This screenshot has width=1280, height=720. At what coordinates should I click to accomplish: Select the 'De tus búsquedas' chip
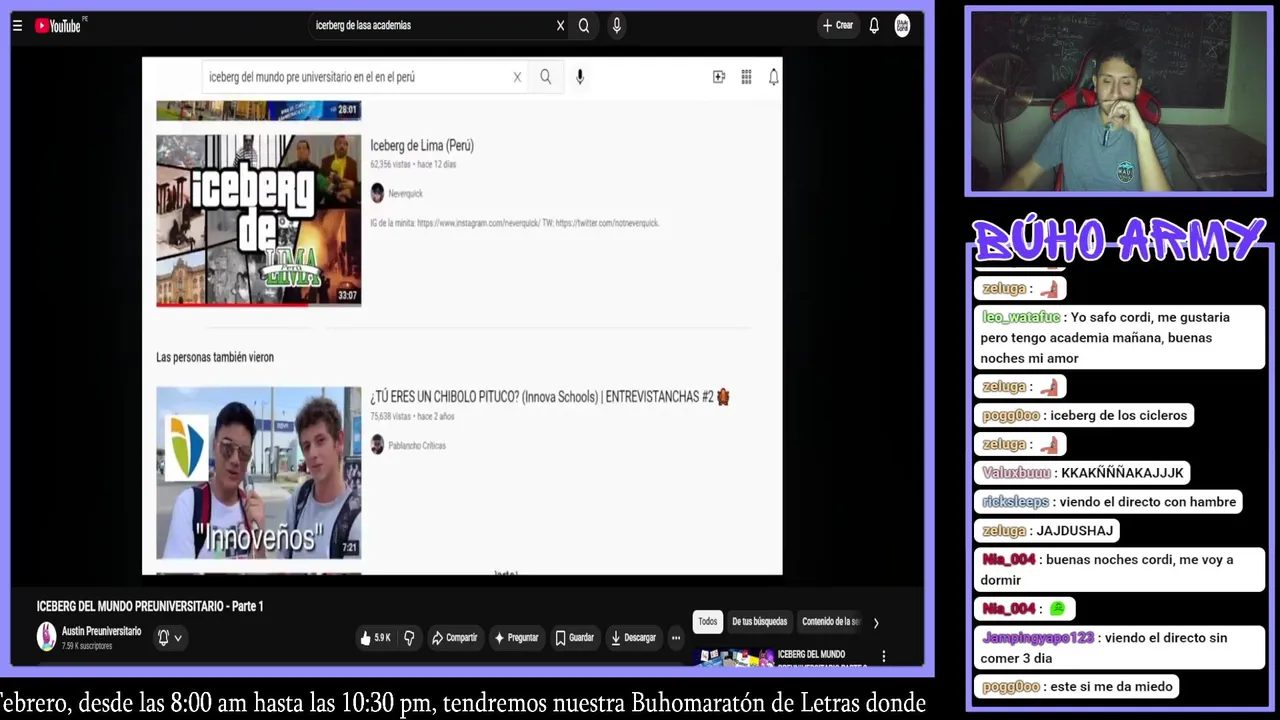[x=760, y=622]
